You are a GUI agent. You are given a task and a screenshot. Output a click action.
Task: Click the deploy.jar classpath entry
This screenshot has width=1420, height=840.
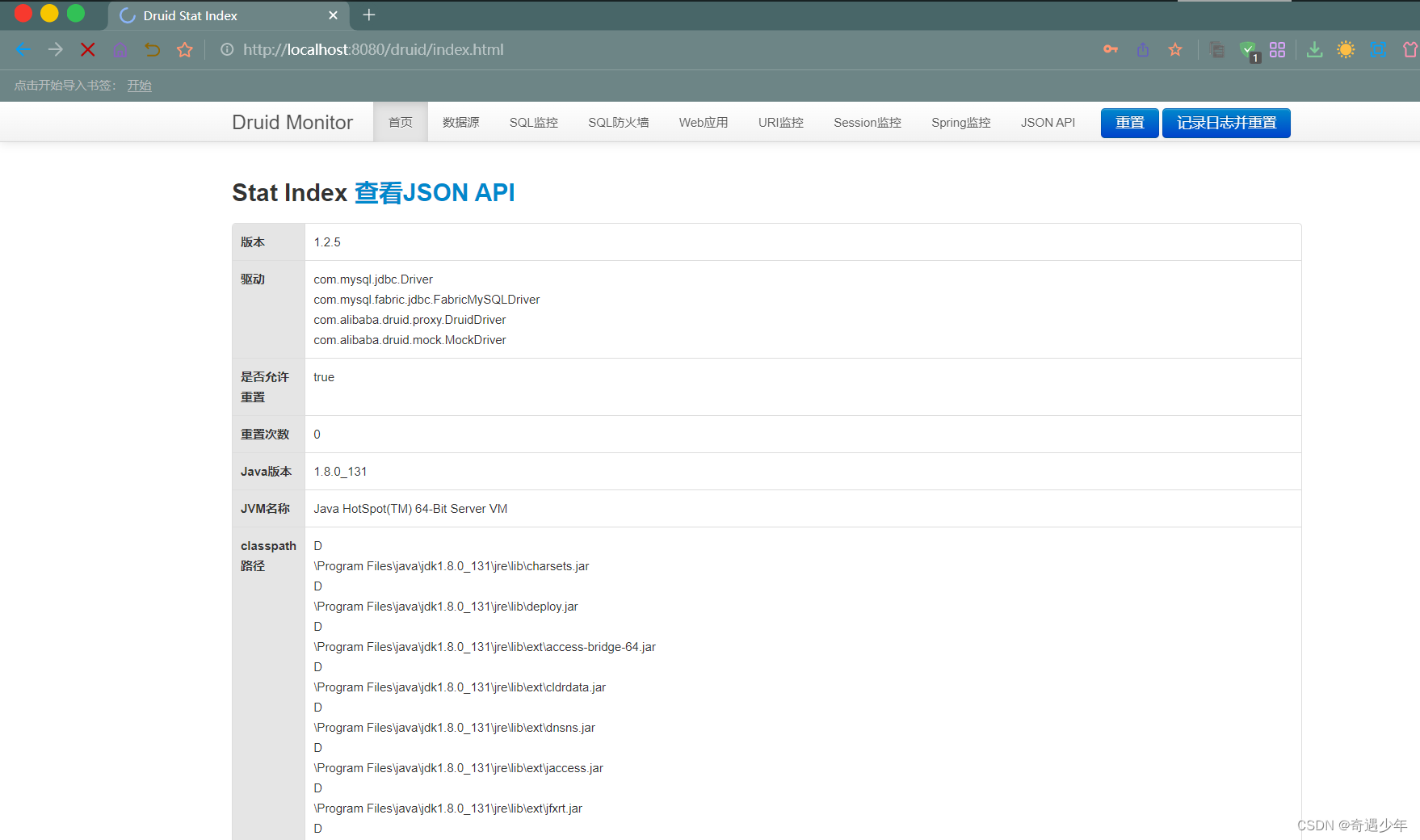pyautogui.click(x=446, y=607)
